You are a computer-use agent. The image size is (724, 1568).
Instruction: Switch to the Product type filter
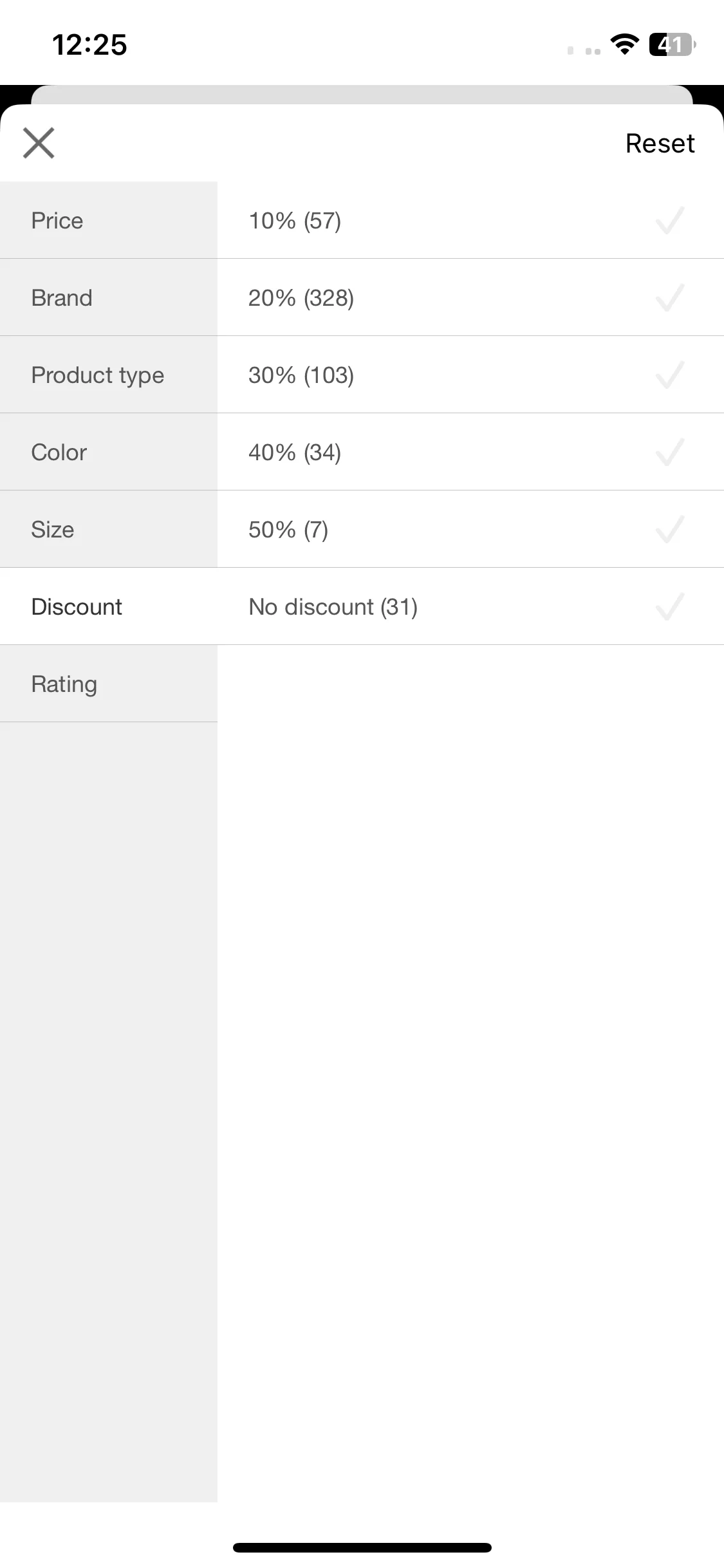pyautogui.click(x=109, y=375)
